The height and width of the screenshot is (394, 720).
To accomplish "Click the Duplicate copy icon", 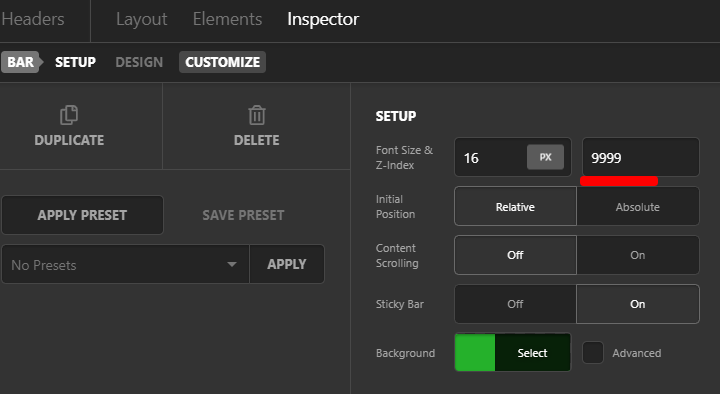I will coord(69,115).
